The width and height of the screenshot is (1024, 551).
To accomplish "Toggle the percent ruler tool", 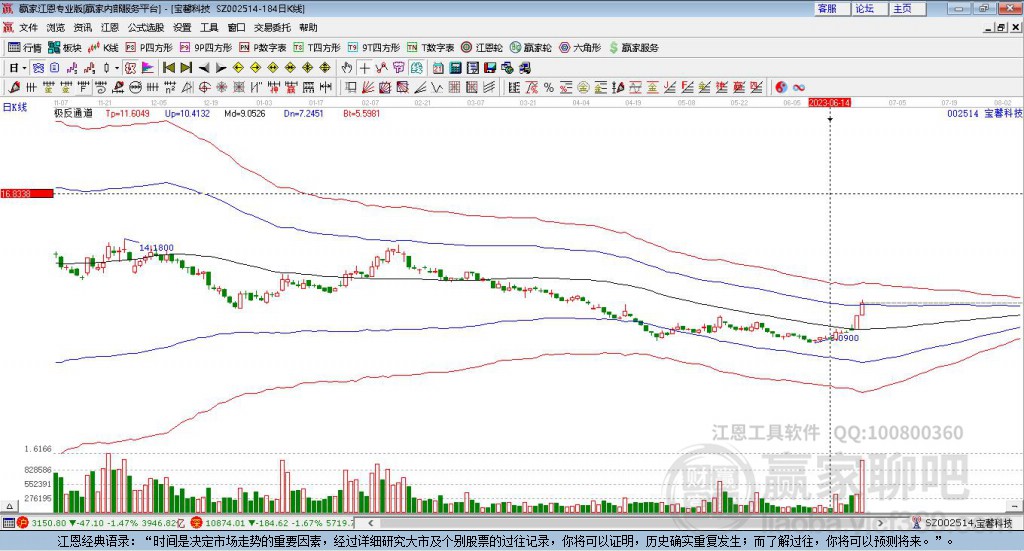I will point(549,87).
